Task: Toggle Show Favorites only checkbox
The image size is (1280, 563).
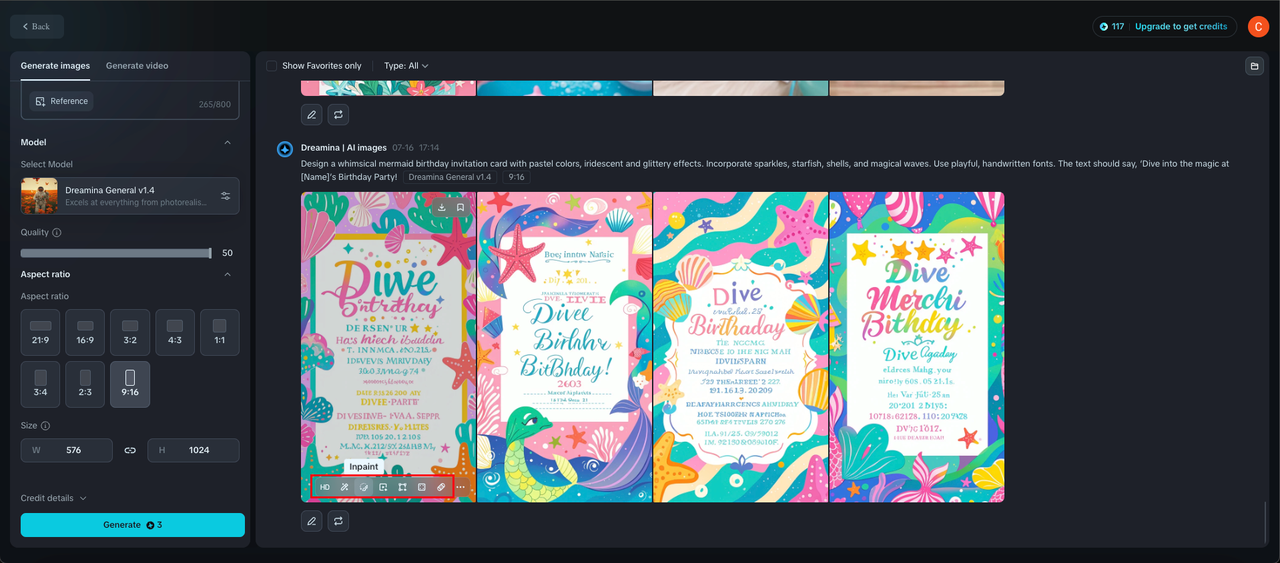Action: pos(271,66)
